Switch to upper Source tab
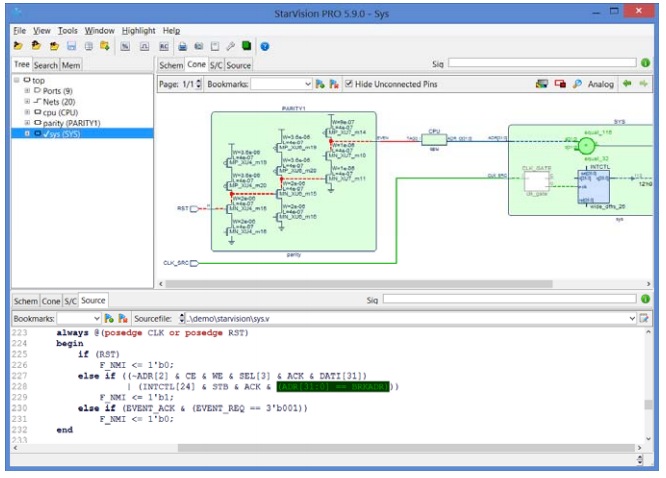 (238, 65)
